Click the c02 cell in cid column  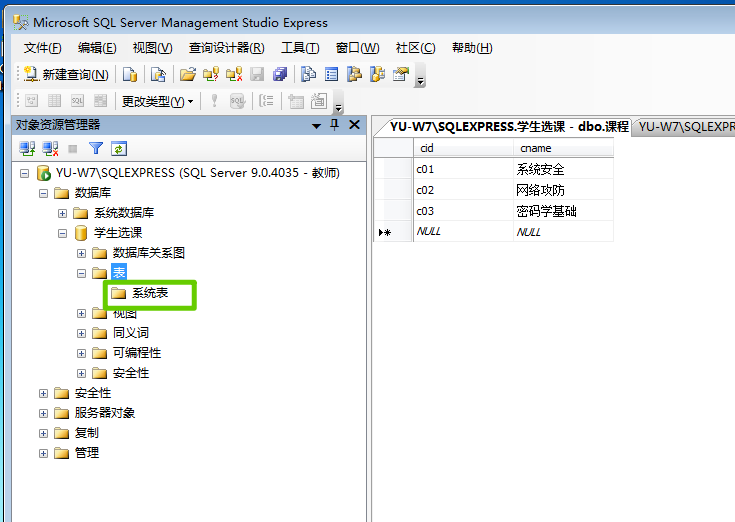[463, 190]
